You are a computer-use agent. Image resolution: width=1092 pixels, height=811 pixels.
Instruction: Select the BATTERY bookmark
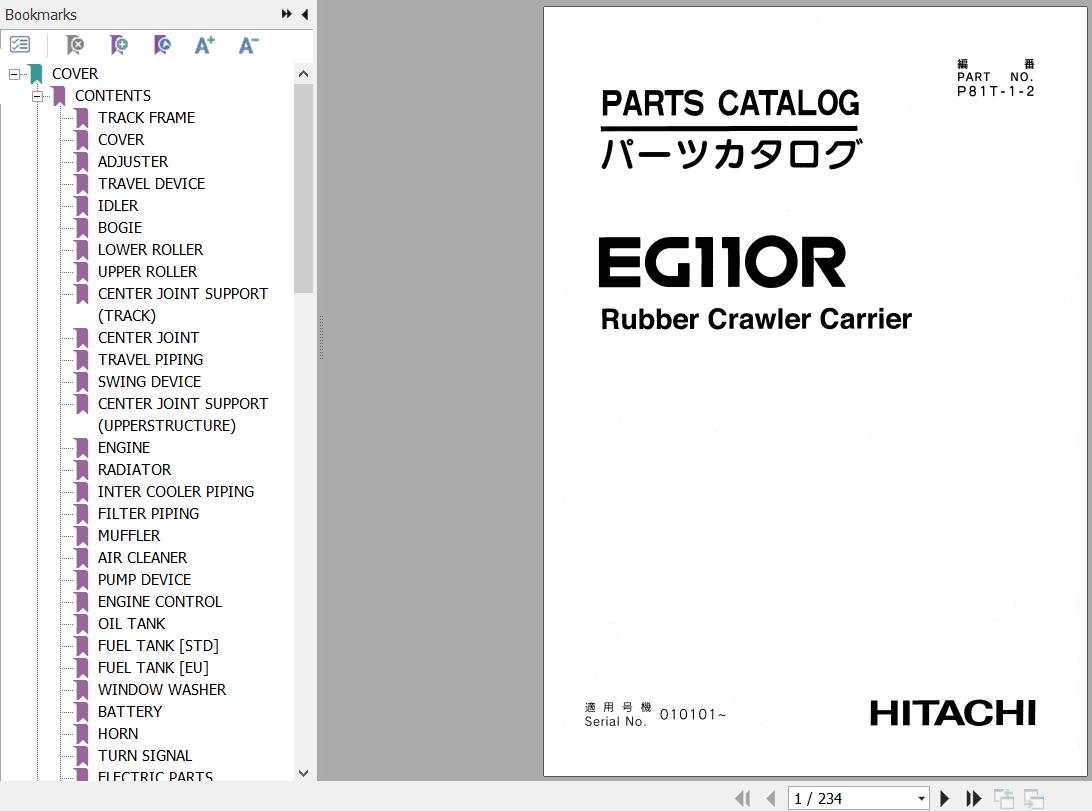click(x=130, y=711)
